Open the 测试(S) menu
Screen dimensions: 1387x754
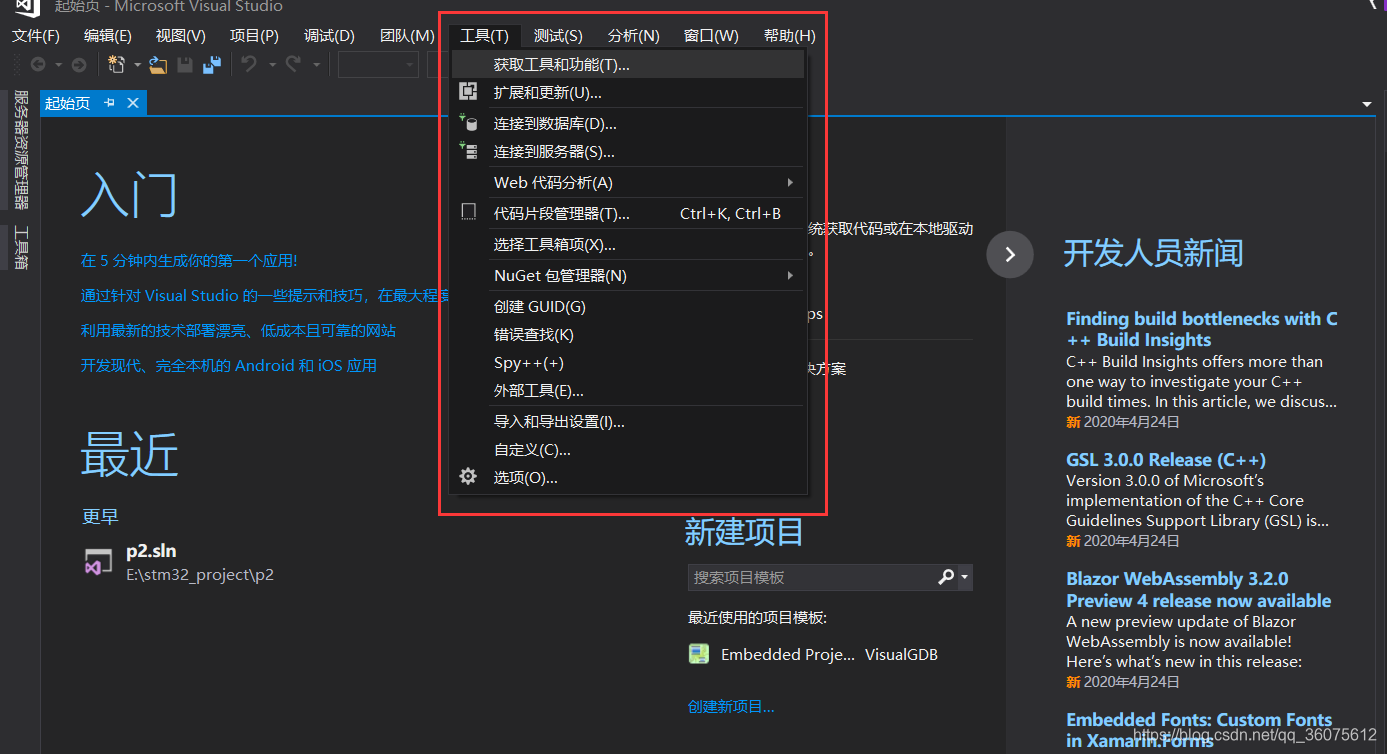coord(558,35)
